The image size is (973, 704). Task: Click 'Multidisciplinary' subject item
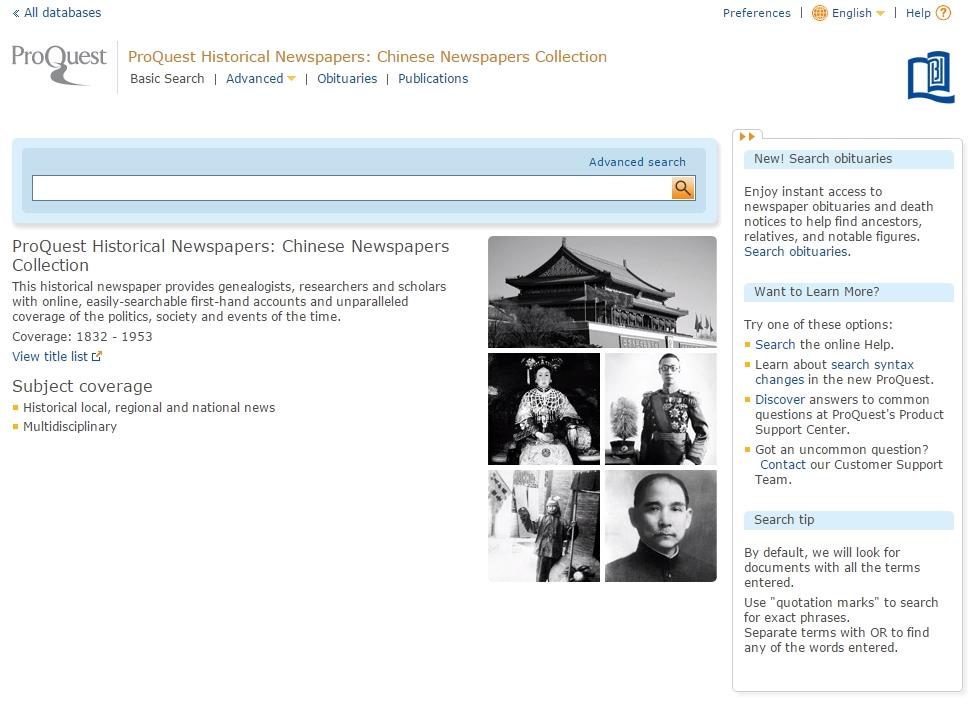pyautogui.click(x=70, y=427)
